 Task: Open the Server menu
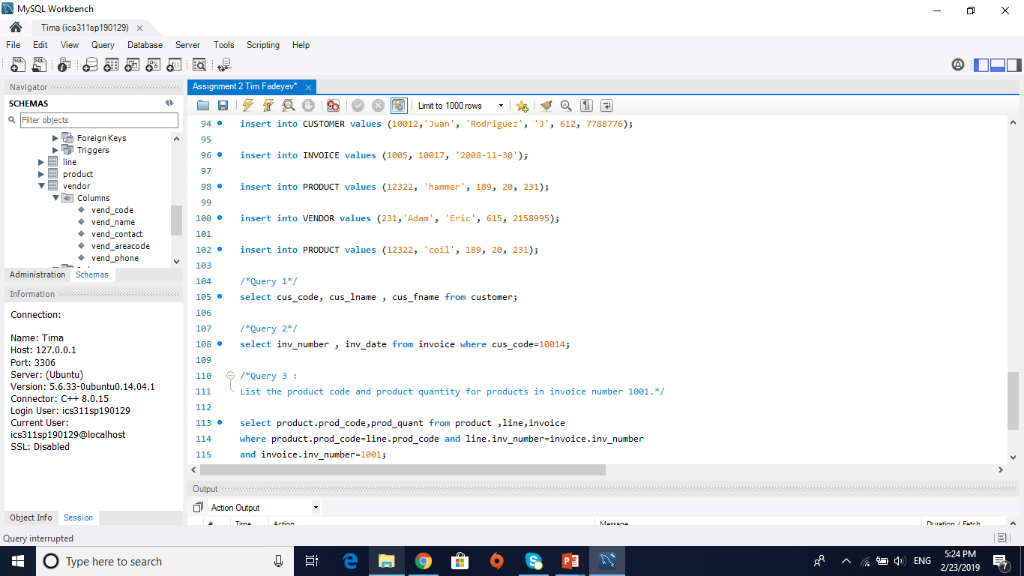click(x=187, y=45)
